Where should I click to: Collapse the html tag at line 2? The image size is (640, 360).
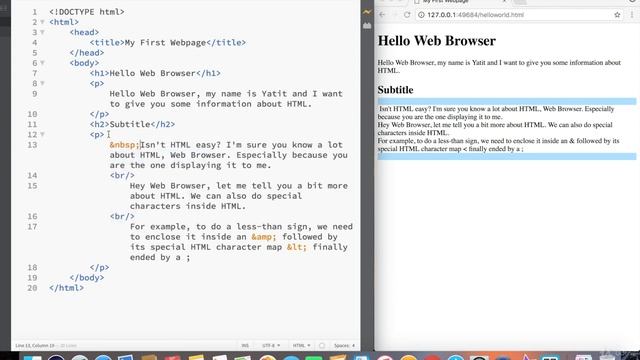pos(42,22)
